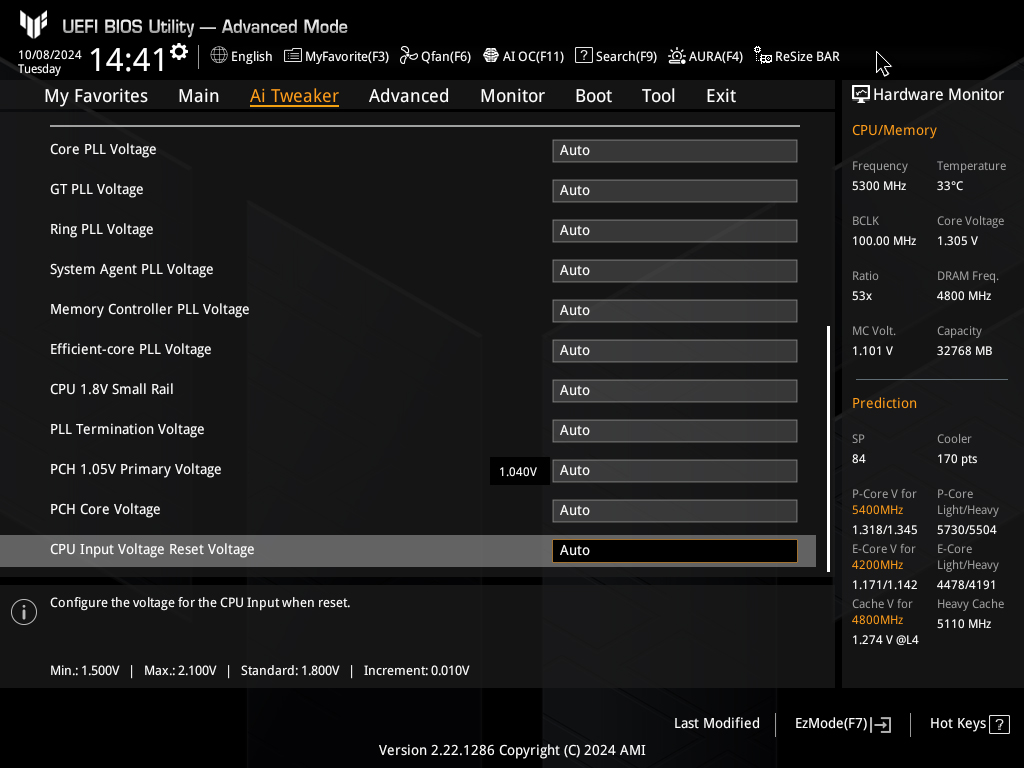The image size is (1024, 768).
Task: Open Core PLL Voltage Auto field
Action: 675,150
